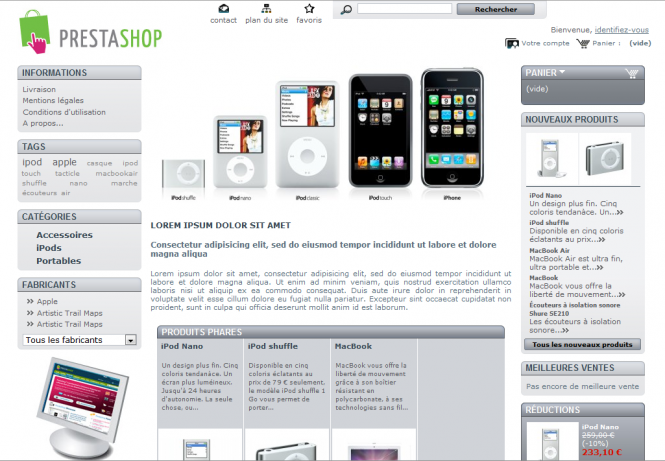Open the NOUVEAUX PRODUITS block title
This screenshot has height=461, width=665.
572,120
